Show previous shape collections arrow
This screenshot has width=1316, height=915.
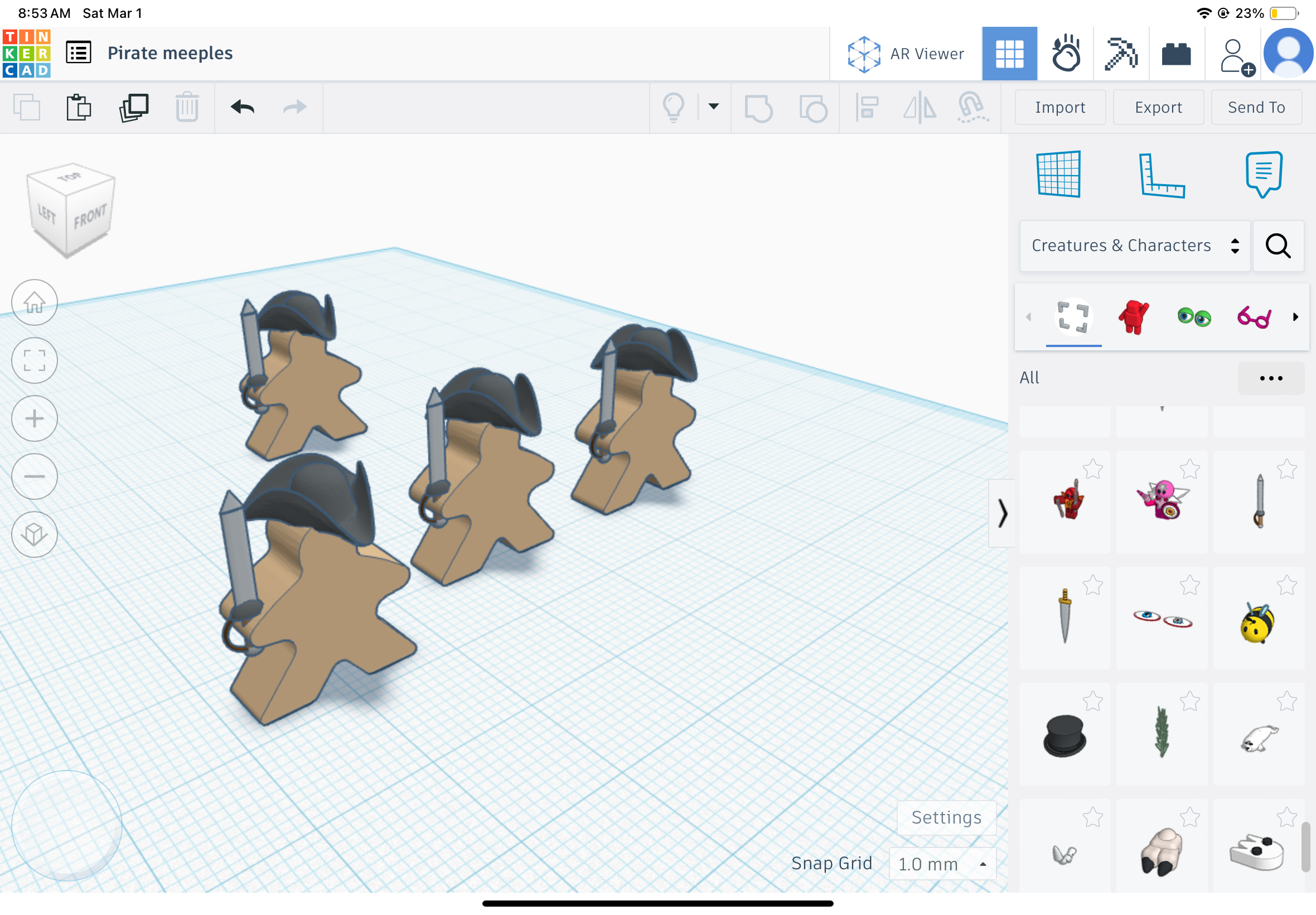pos(1028,316)
